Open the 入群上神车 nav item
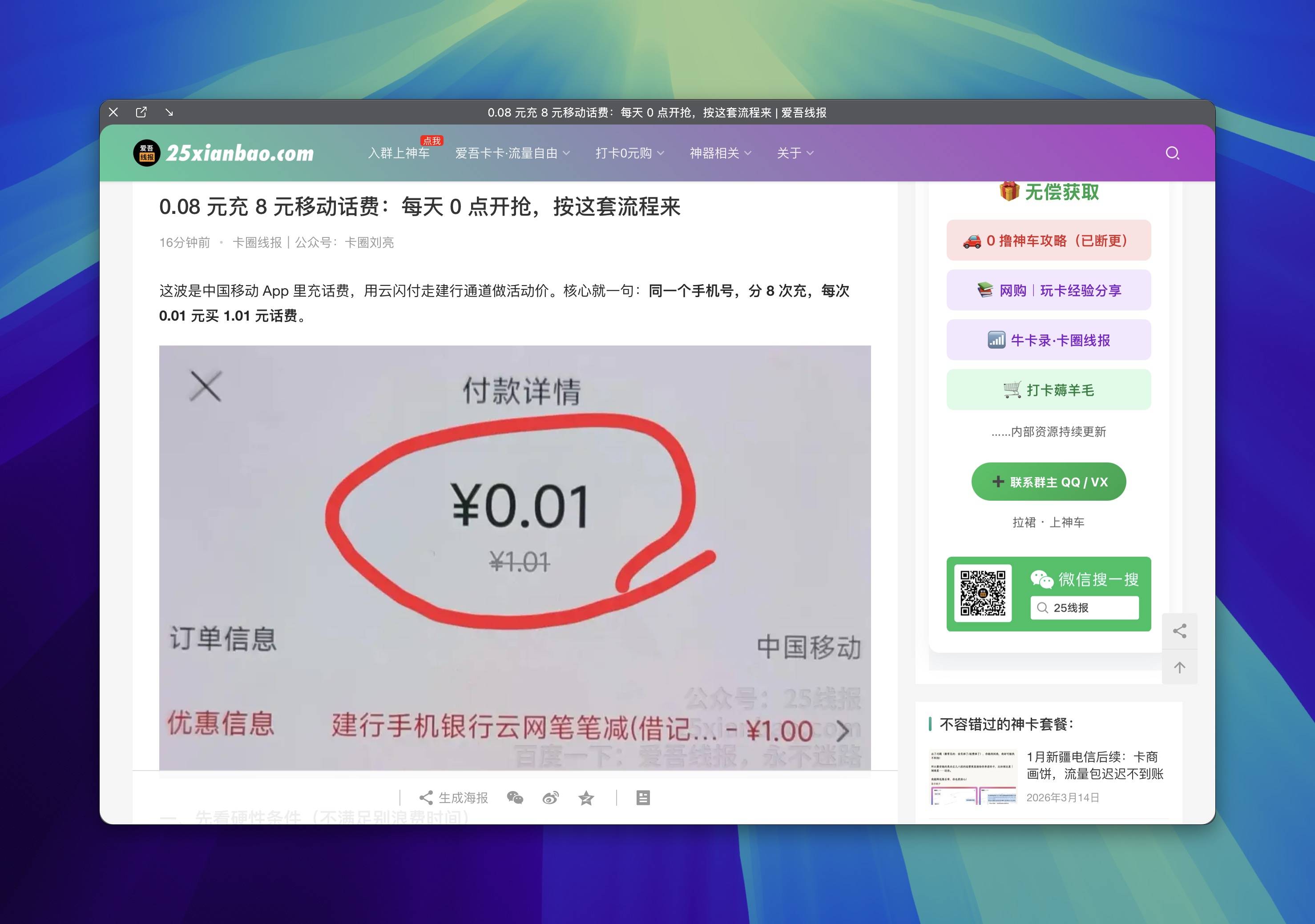1315x924 pixels. click(x=399, y=153)
